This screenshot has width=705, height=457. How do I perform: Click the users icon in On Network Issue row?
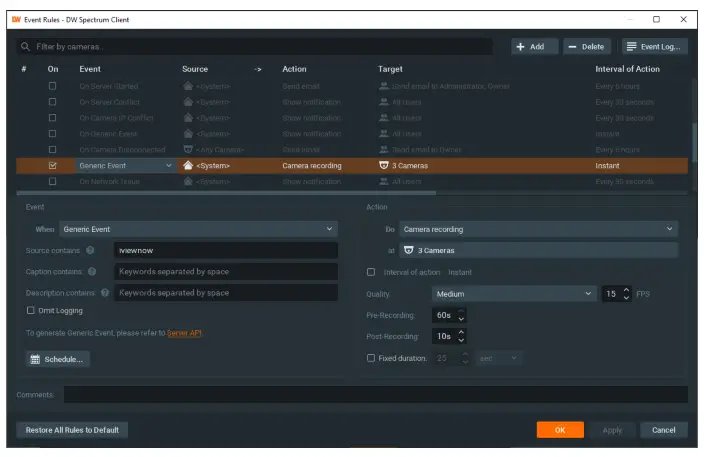pyautogui.click(x=384, y=181)
